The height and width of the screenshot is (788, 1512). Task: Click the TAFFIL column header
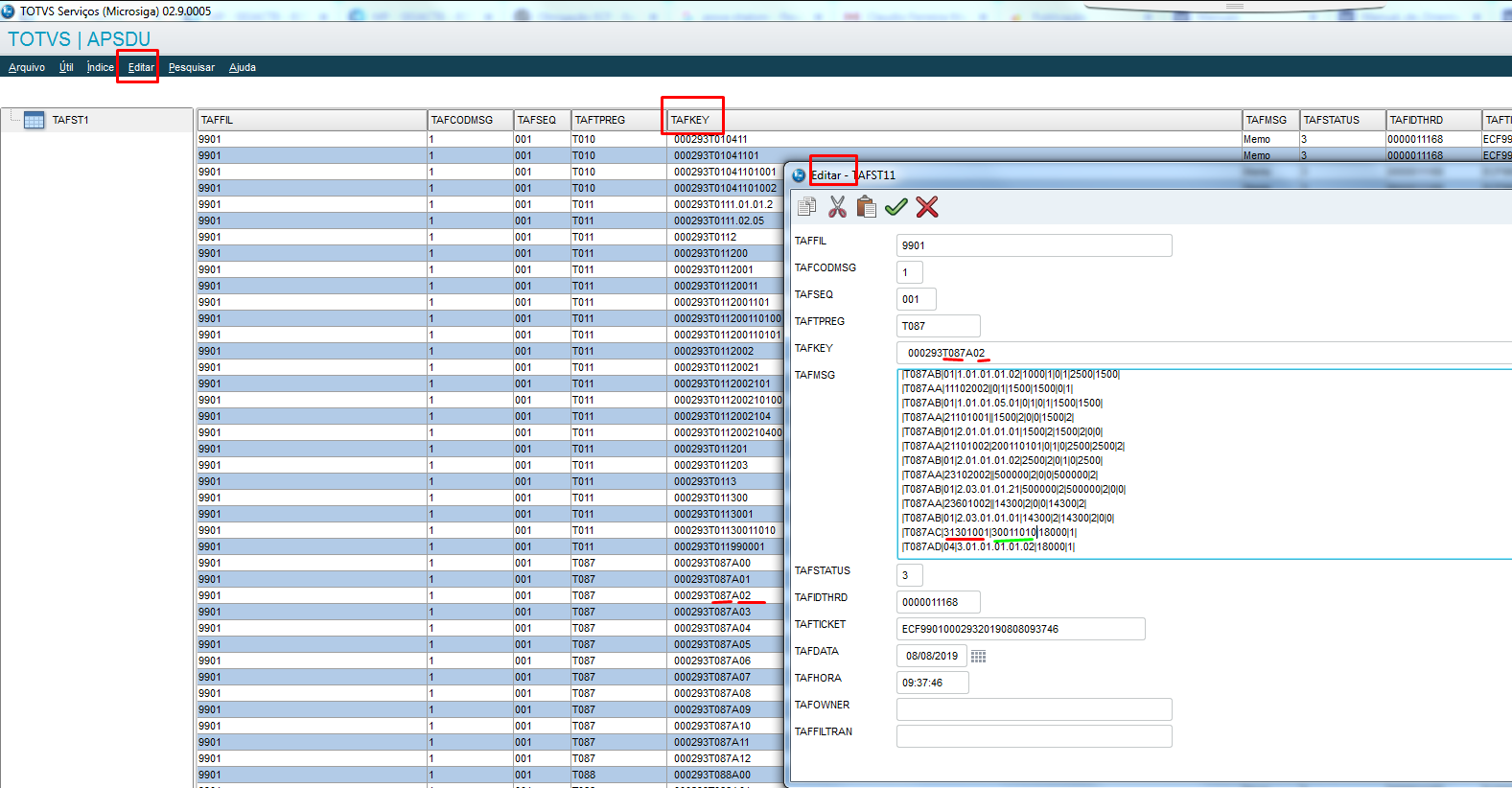point(312,120)
